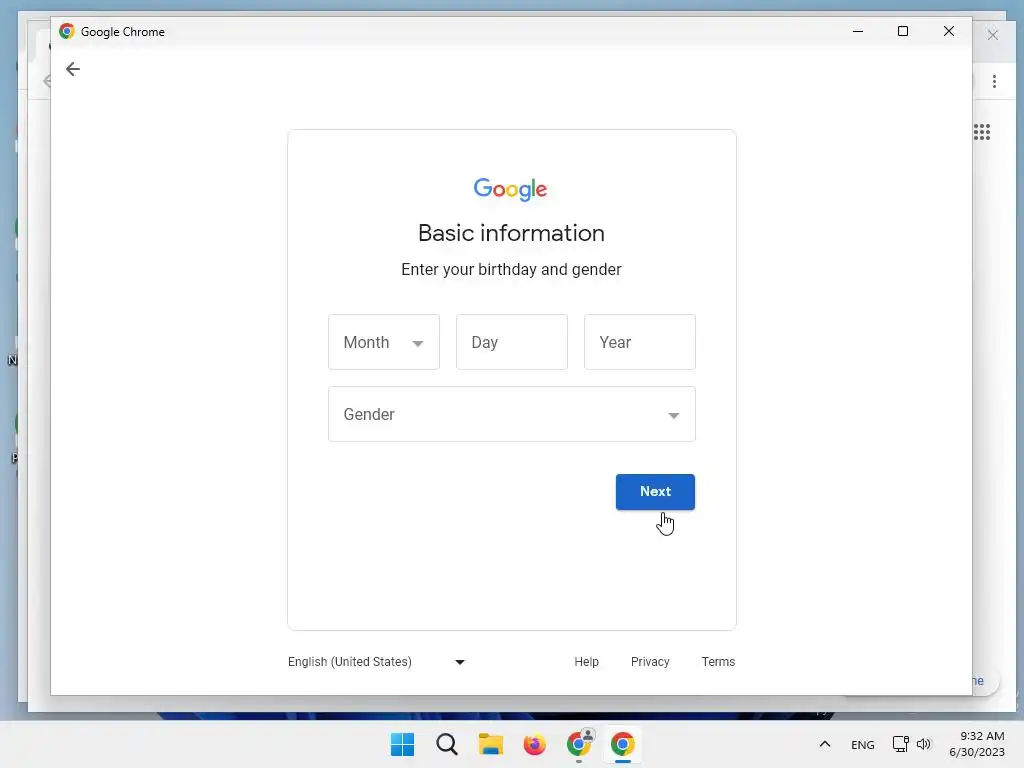Switch to Chrome with profile badge in taskbar
1024x768 pixels.
[x=579, y=744]
